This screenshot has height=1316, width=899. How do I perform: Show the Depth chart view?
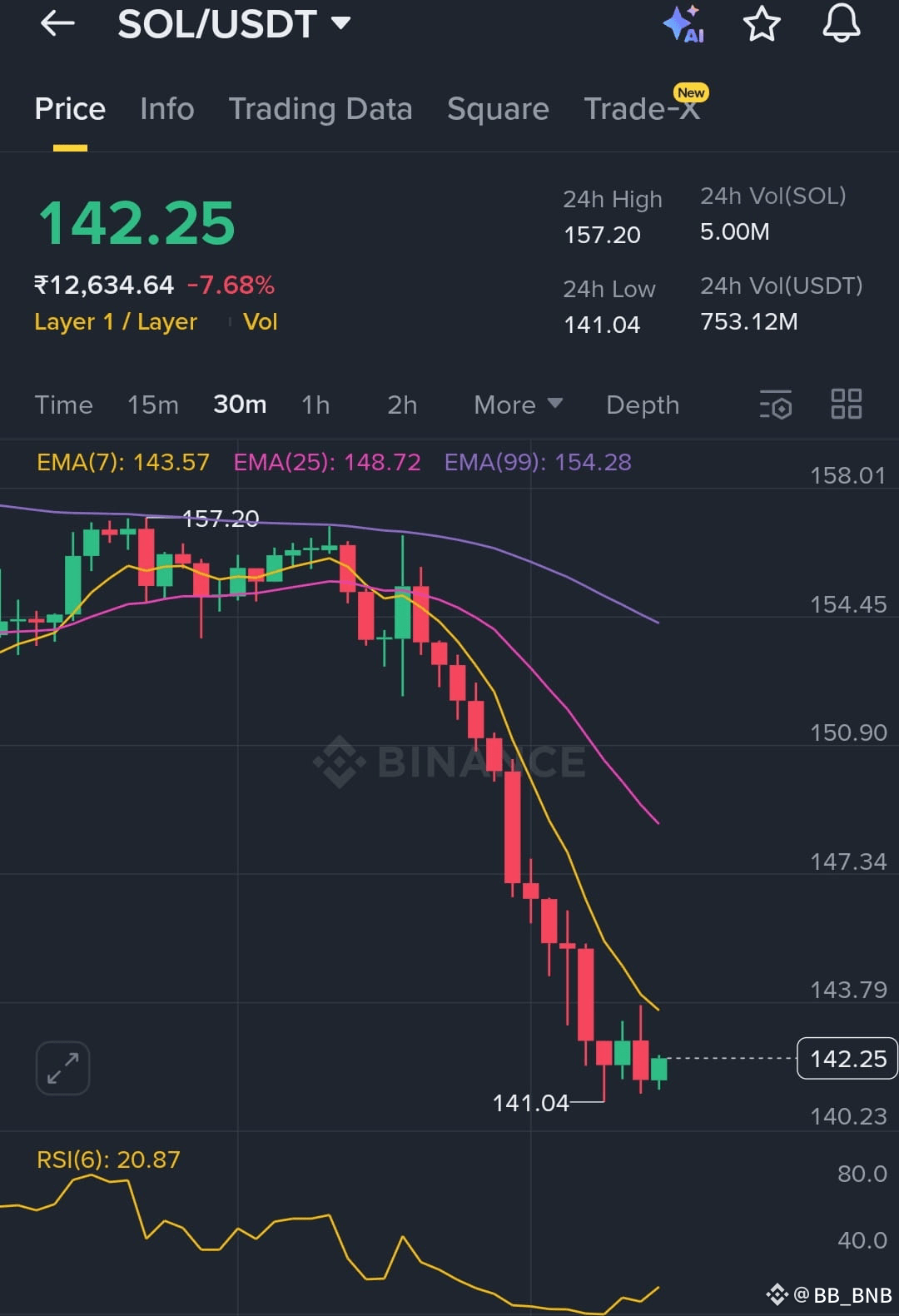pyautogui.click(x=643, y=405)
